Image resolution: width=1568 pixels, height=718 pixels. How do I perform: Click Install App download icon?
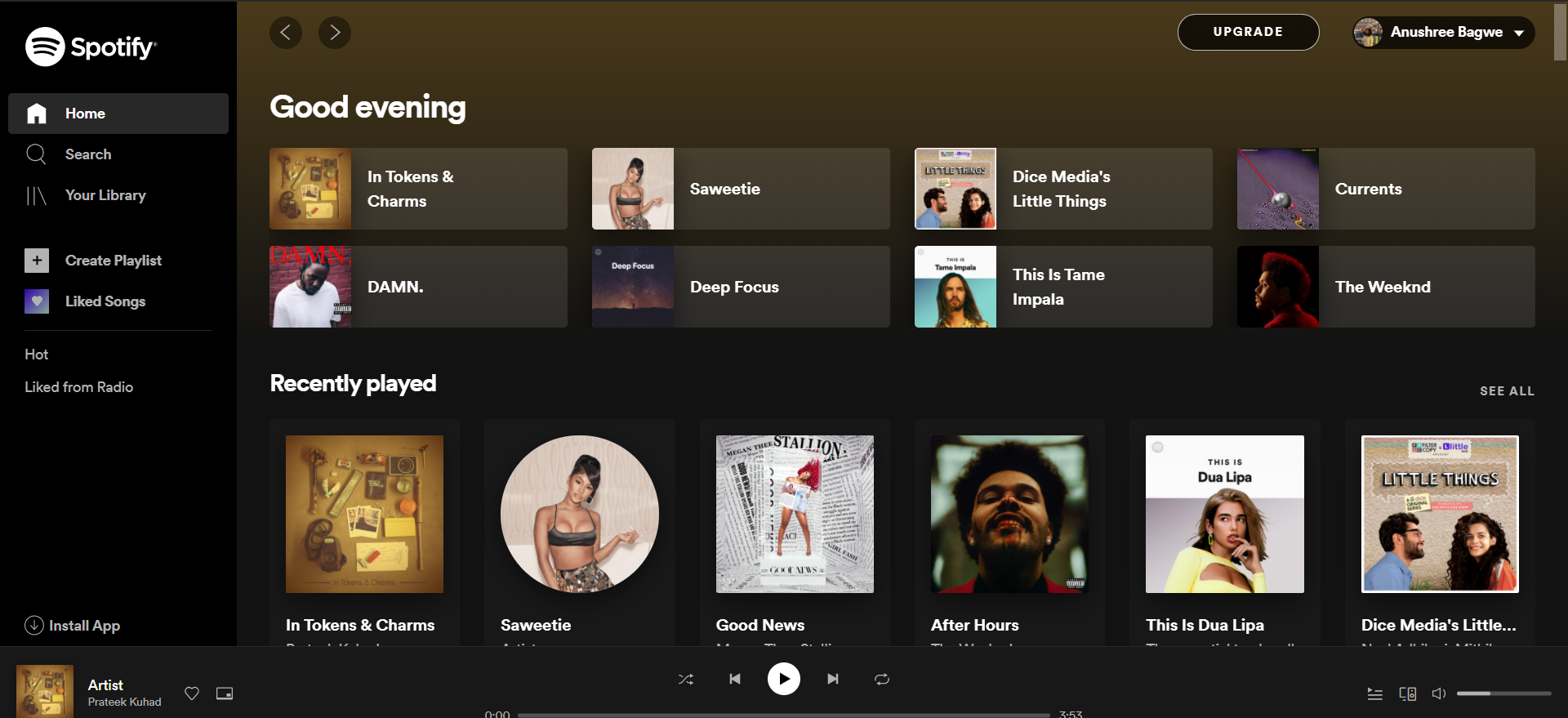click(34, 625)
